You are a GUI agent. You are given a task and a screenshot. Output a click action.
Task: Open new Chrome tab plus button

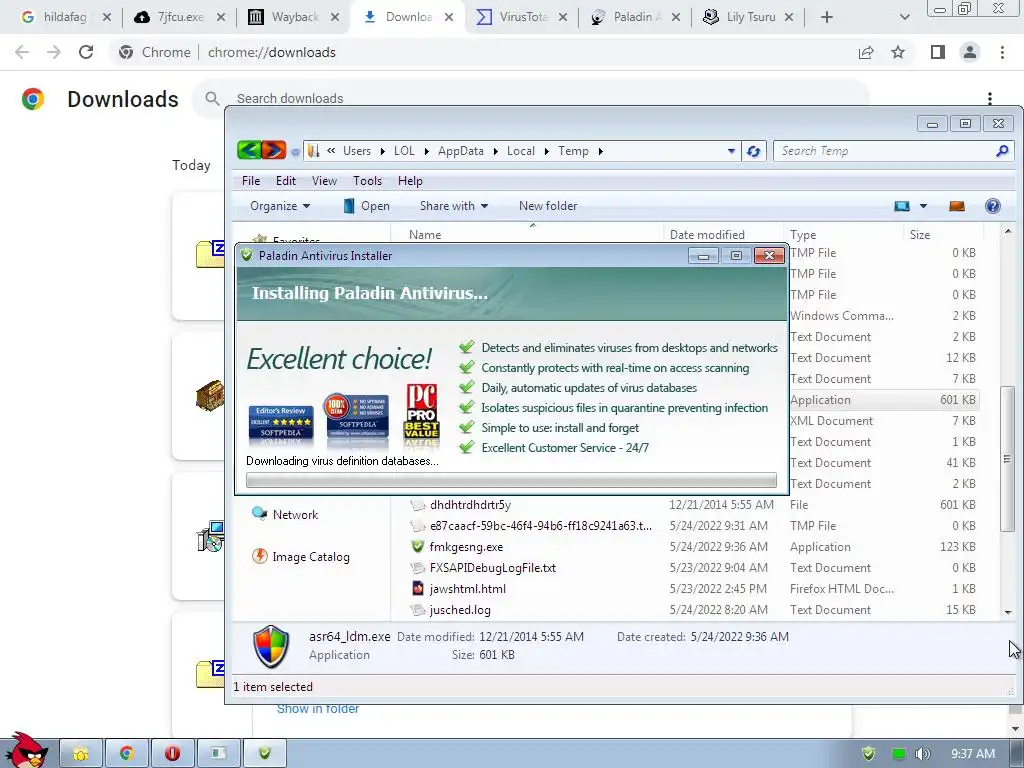pyautogui.click(x=827, y=17)
